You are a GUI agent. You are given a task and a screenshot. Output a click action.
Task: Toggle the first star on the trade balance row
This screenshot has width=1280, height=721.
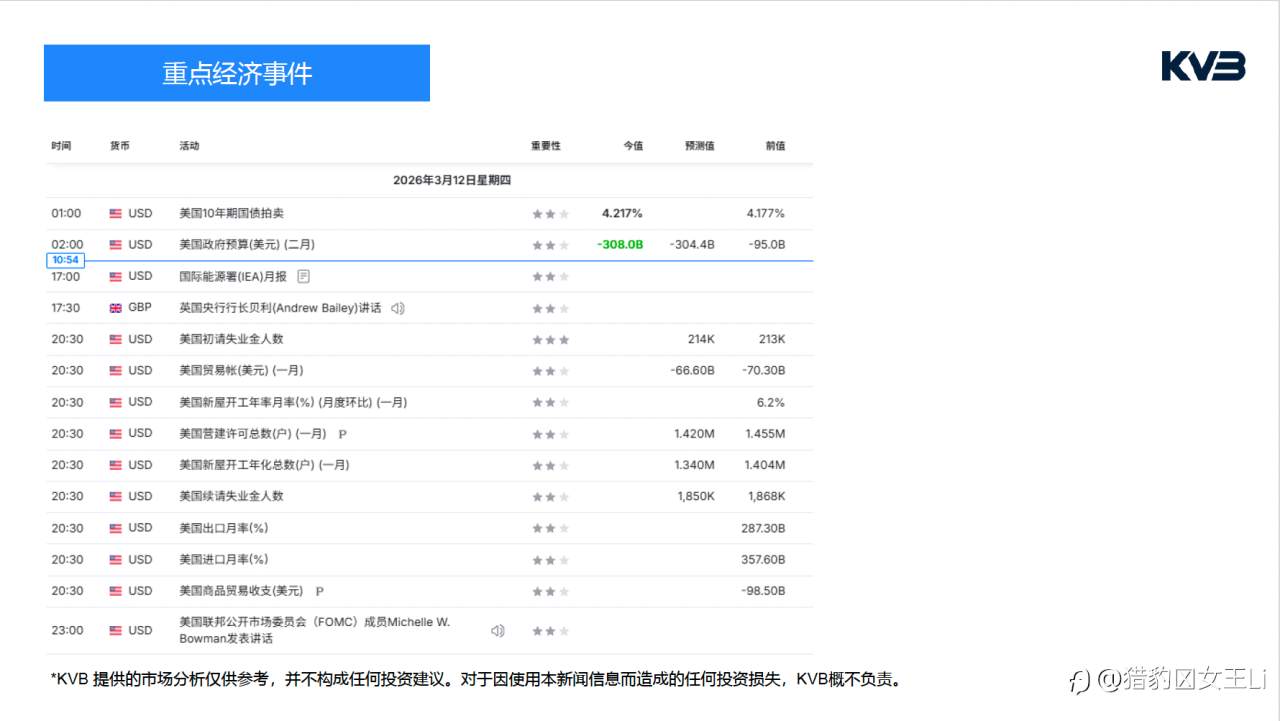tap(535, 371)
